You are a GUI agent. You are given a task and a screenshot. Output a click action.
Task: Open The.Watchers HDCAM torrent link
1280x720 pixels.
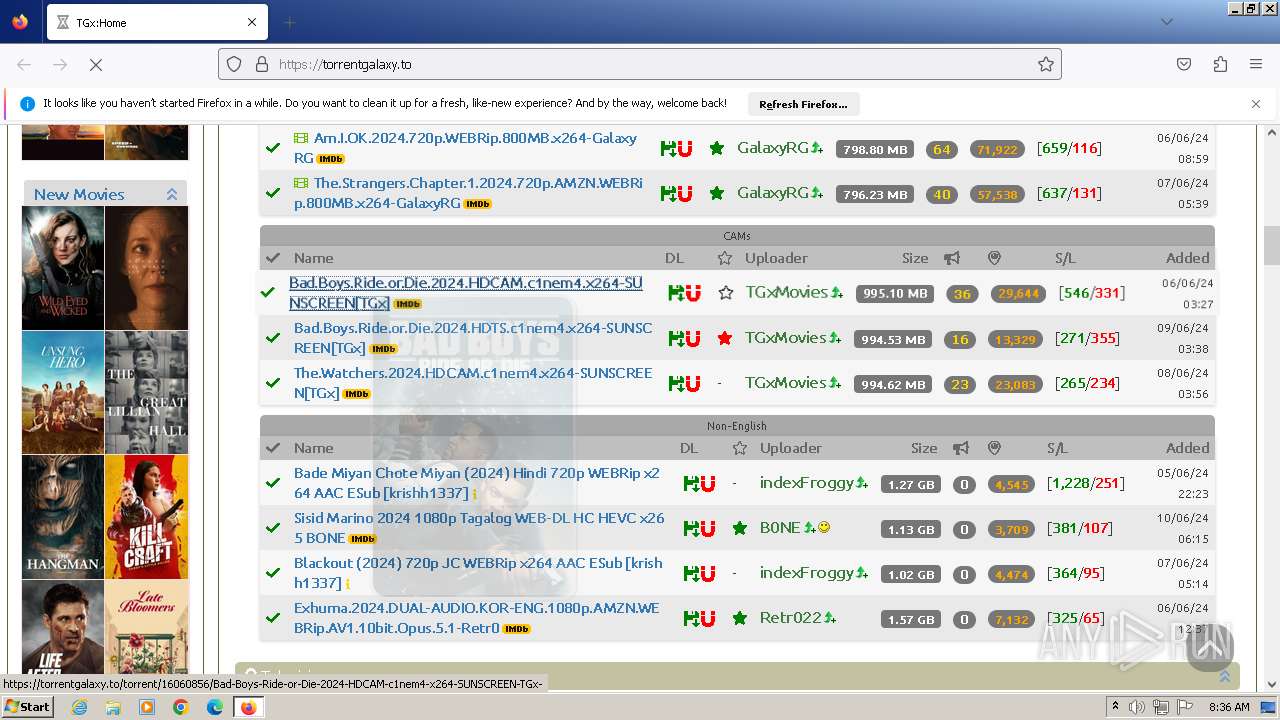tap(473, 383)
